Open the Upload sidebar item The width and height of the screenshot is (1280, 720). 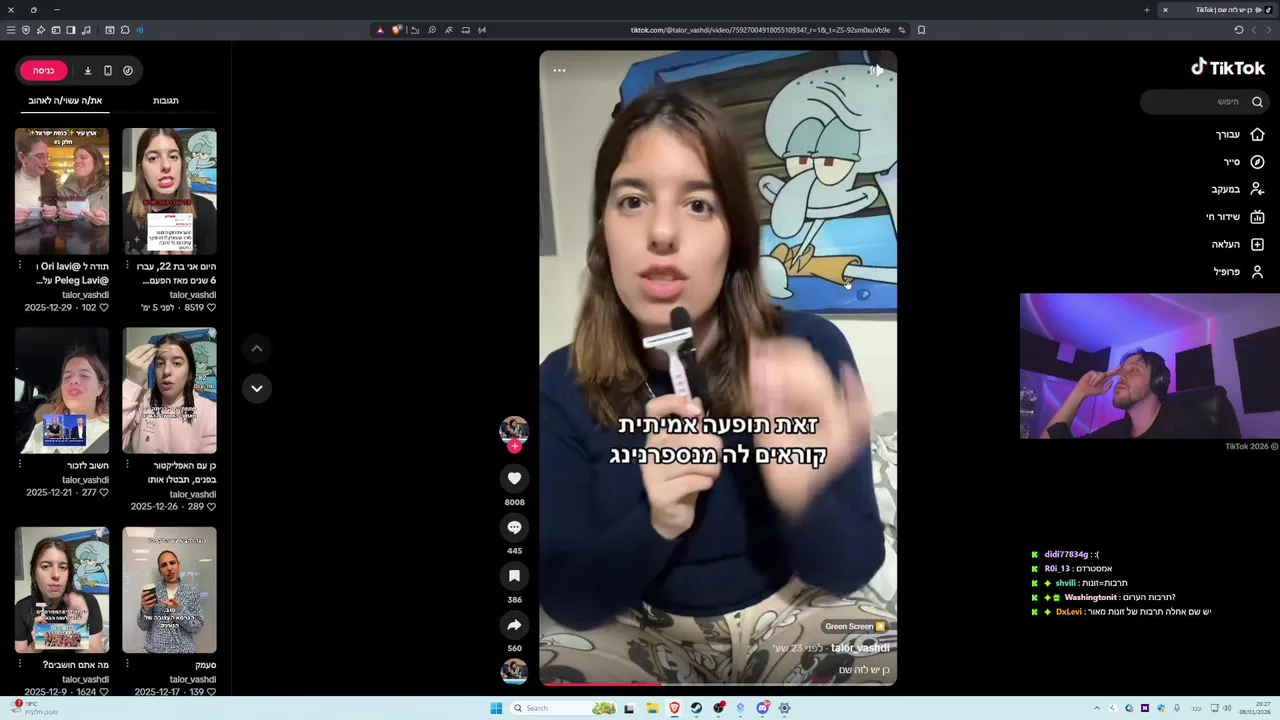[x=1238, y=244]
